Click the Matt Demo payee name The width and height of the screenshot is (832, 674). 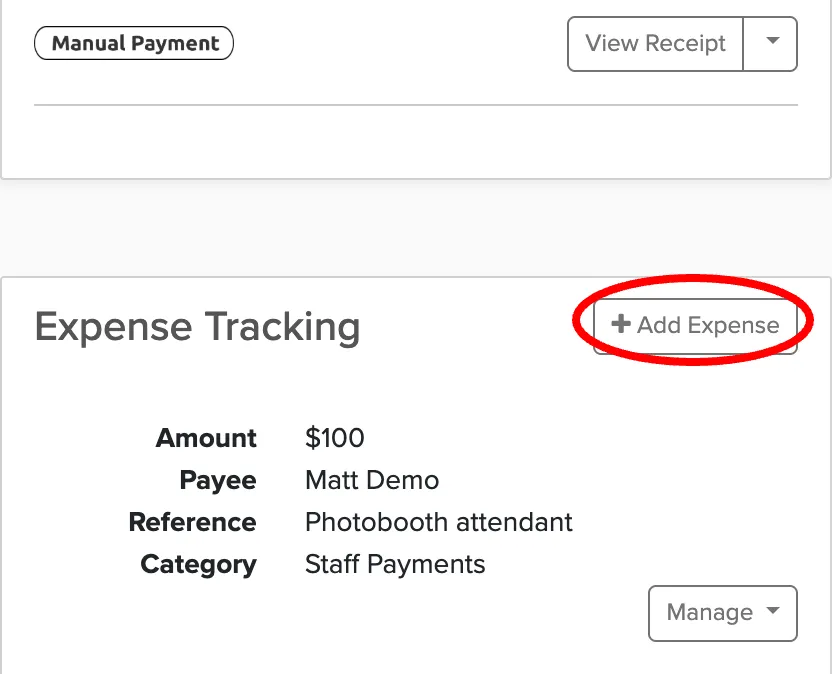(372, 480)
